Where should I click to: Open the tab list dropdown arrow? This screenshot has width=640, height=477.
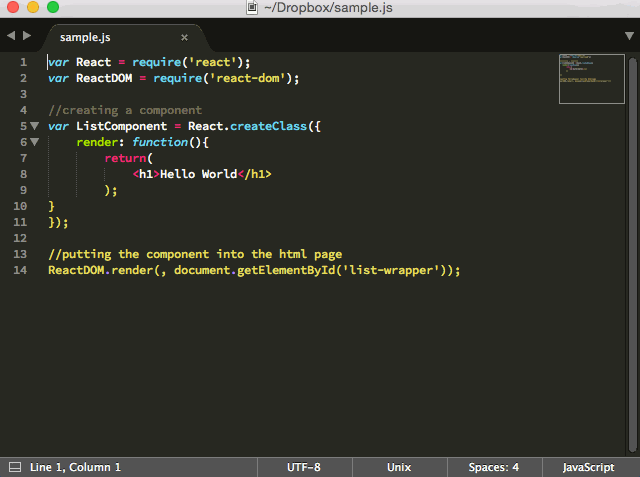[629, 36]
